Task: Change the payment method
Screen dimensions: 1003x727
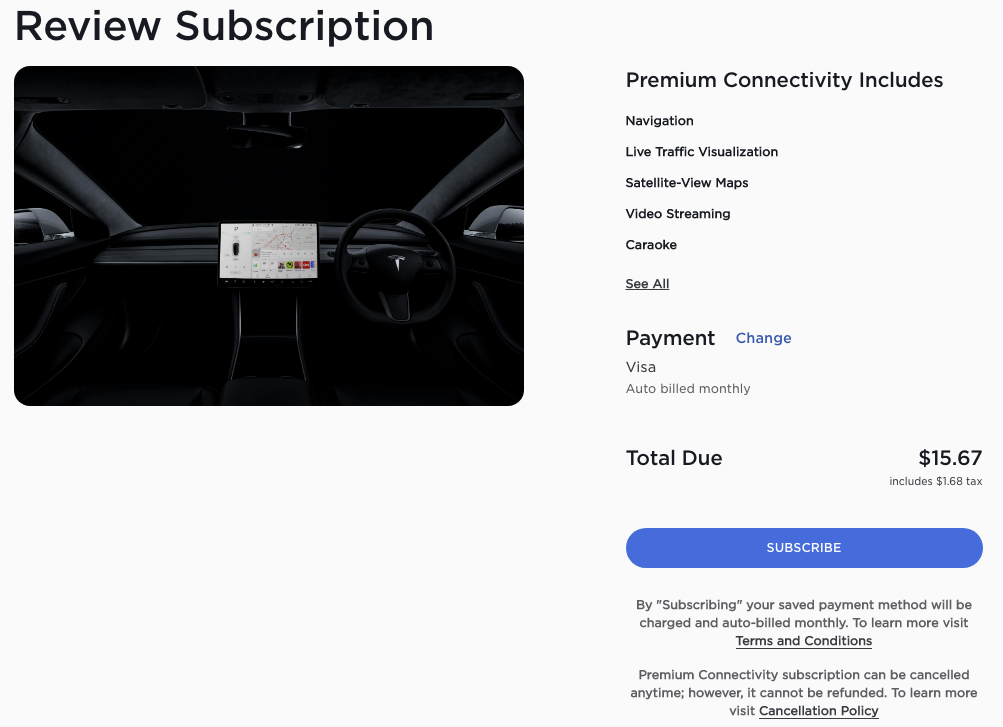Action: click(x=763, y=338)
